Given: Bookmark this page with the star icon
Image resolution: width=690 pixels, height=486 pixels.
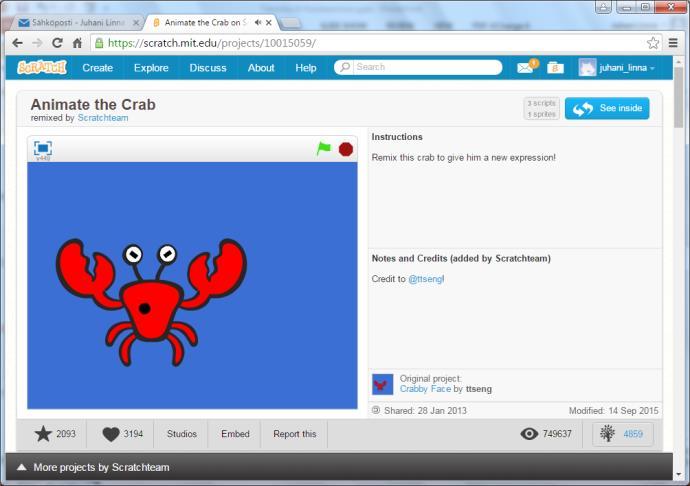Looking at the screenshot, I should (653, 43).
